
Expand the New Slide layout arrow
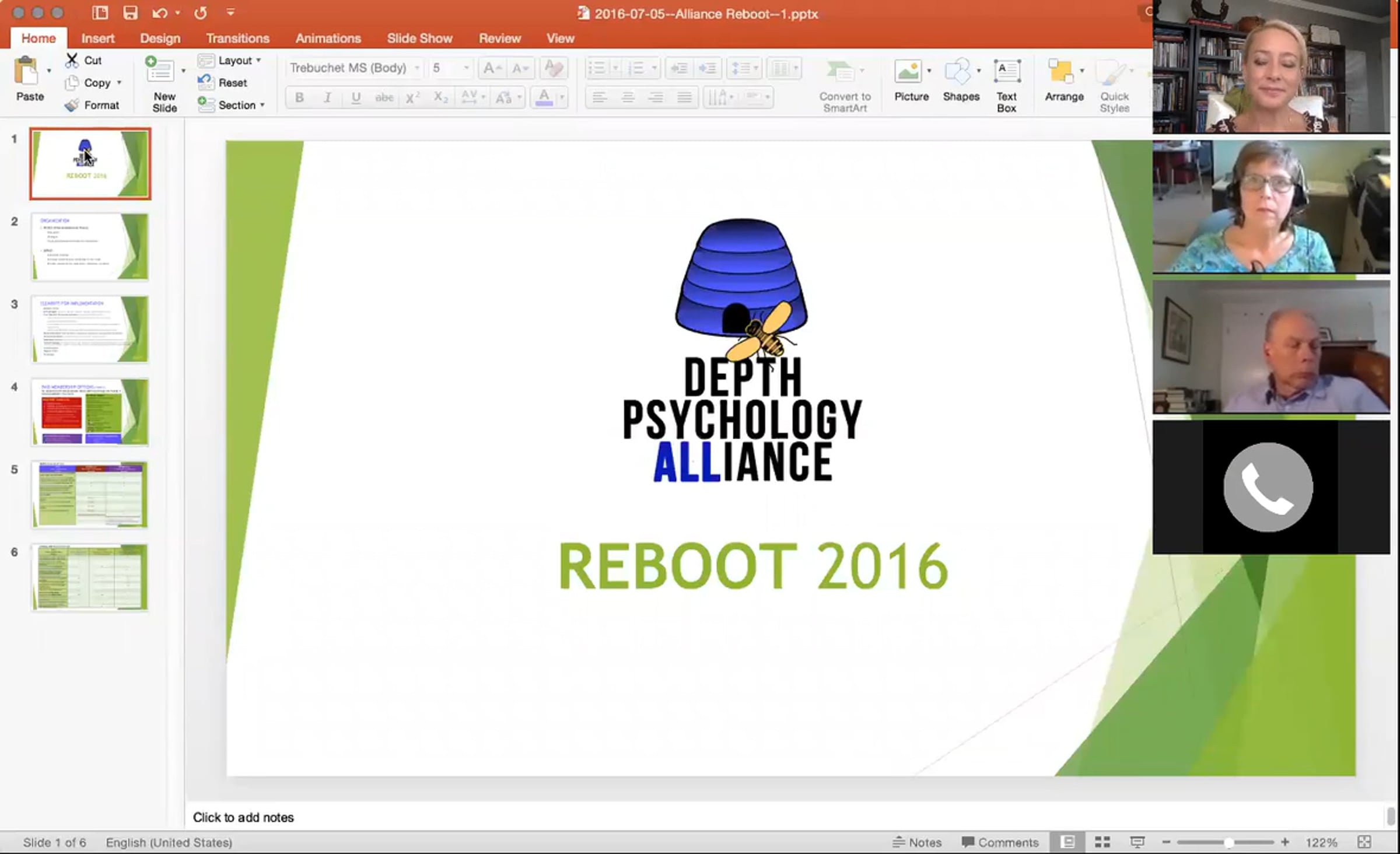coord(183,71)
